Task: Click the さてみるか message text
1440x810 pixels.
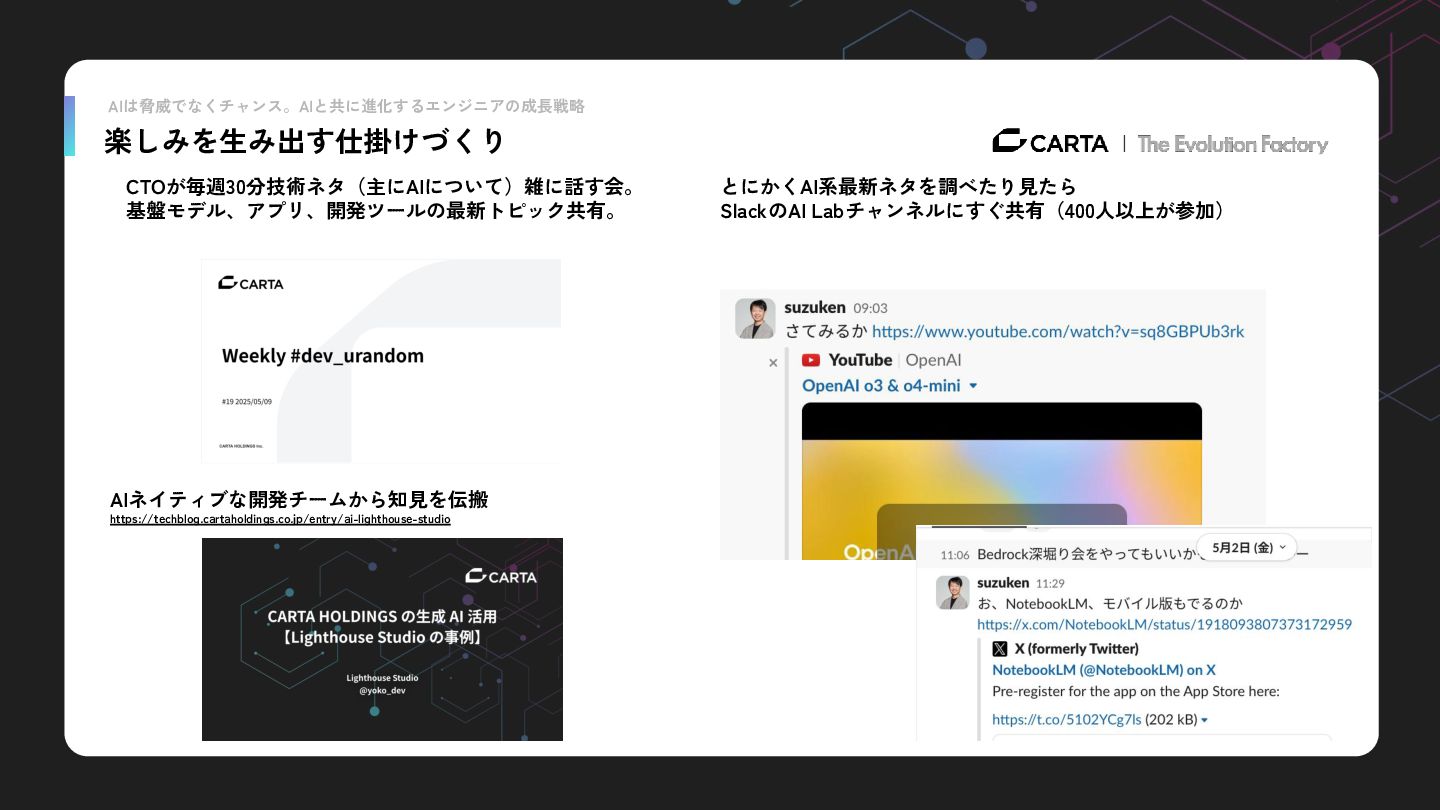Action: pyautogui.click(x=825, y=331)
